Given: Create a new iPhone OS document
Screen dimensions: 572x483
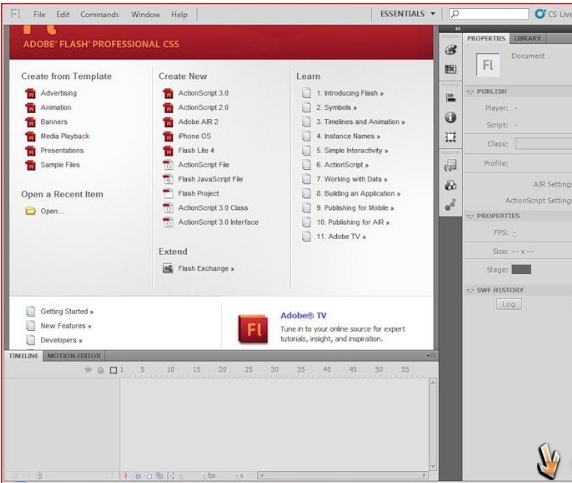Looking at the screenshot, I should pos(194,136).
